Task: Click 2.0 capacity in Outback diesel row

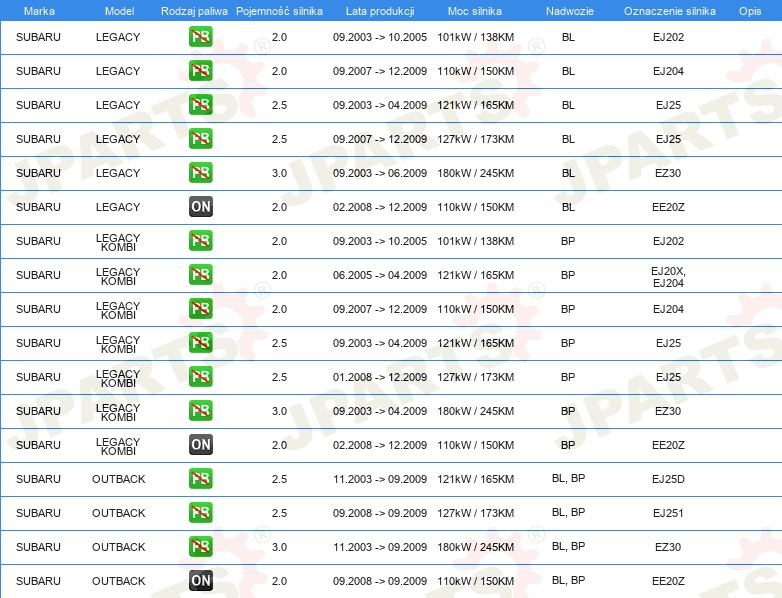Action: point(279,581)
